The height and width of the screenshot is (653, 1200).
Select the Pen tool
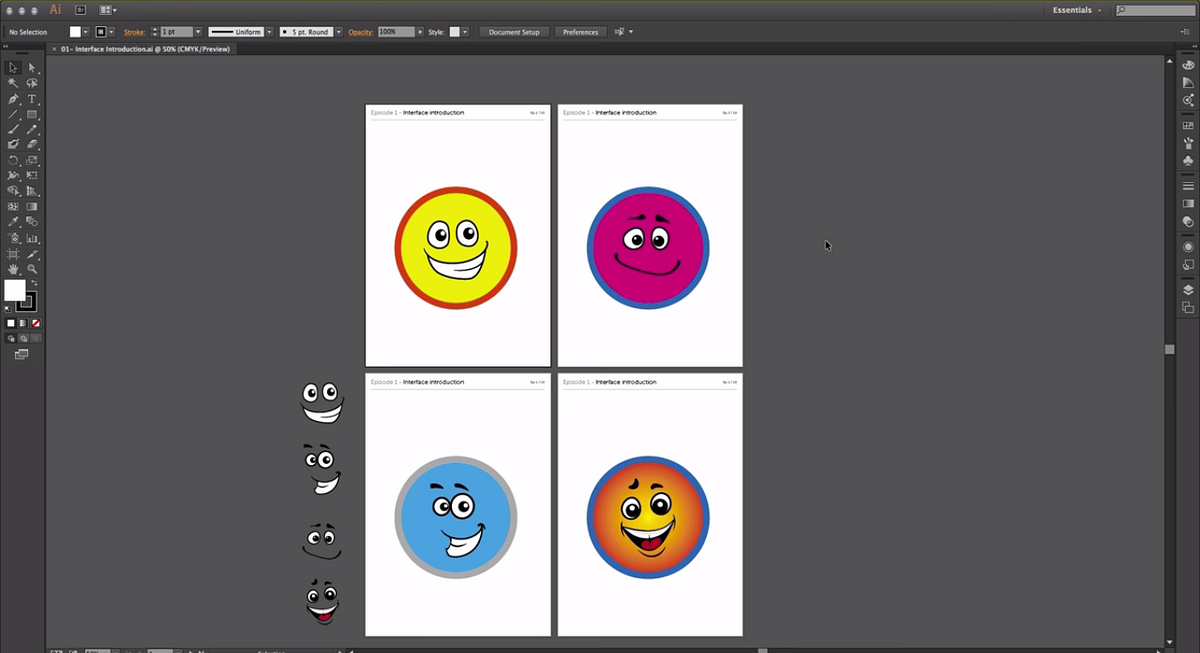13,99
